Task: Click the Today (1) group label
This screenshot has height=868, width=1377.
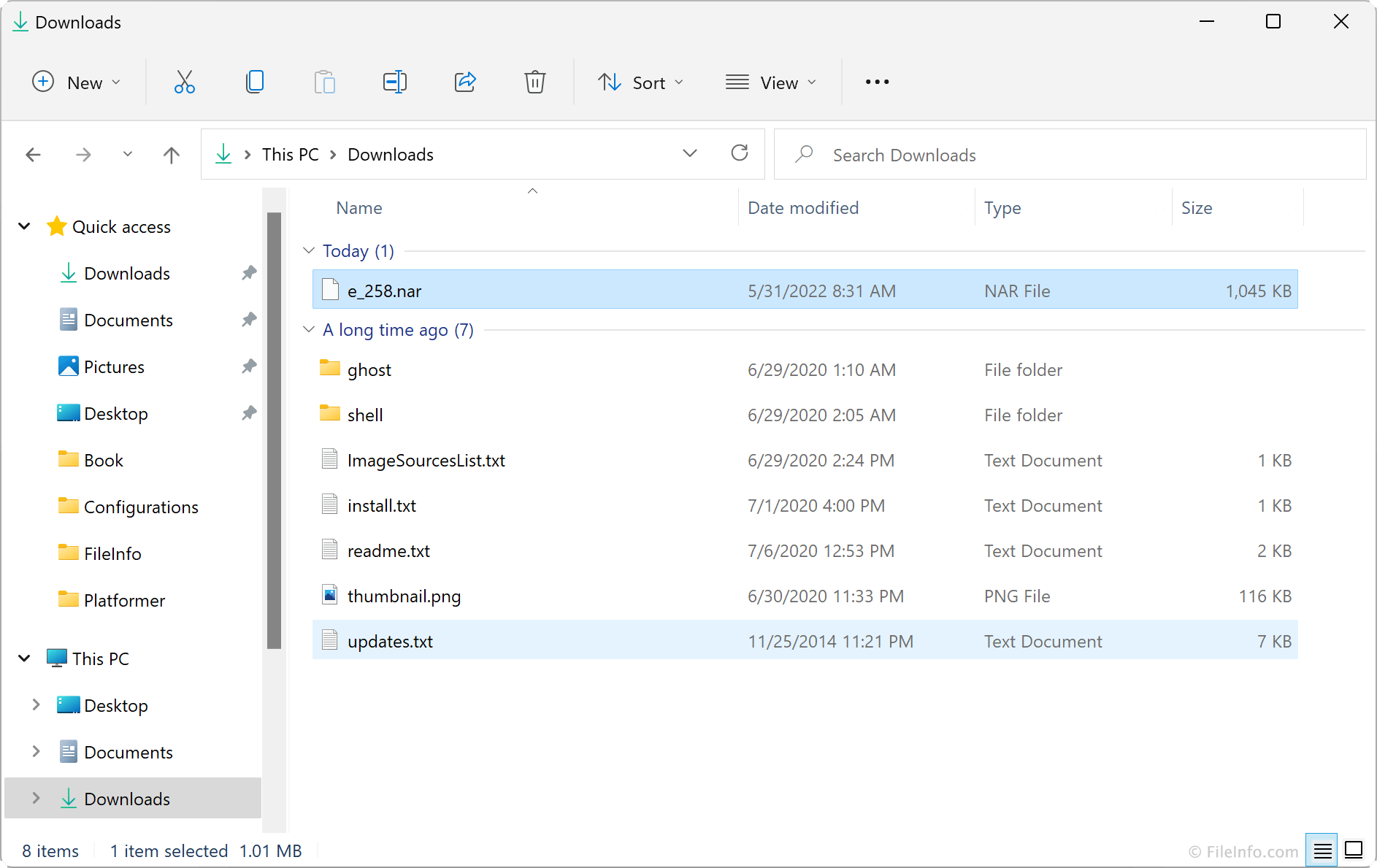Action: pyautogui.click(x=358, y=250)
